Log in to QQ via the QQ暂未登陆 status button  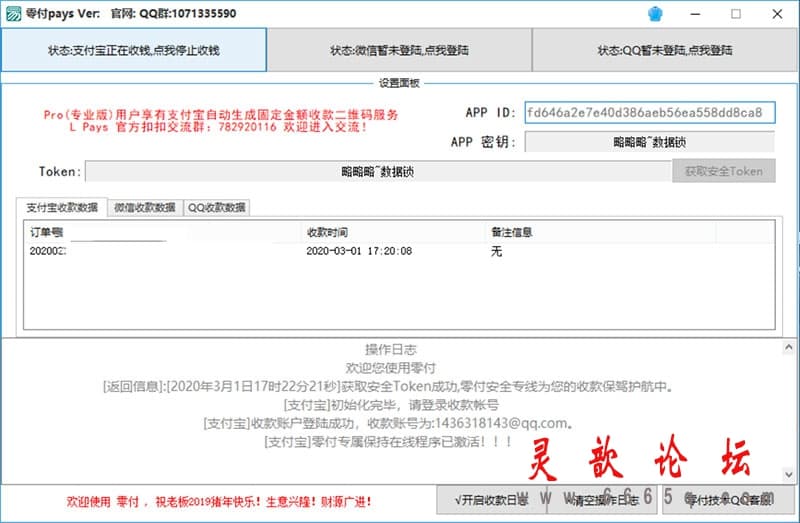[x=665, y=50]
